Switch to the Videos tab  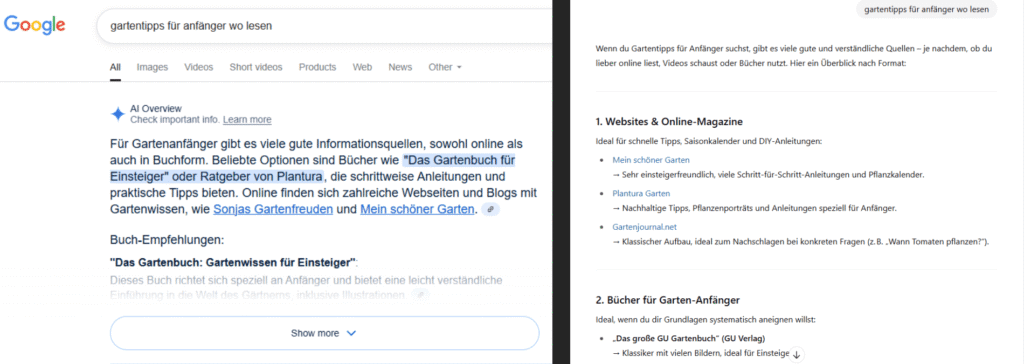click(199, 67)
